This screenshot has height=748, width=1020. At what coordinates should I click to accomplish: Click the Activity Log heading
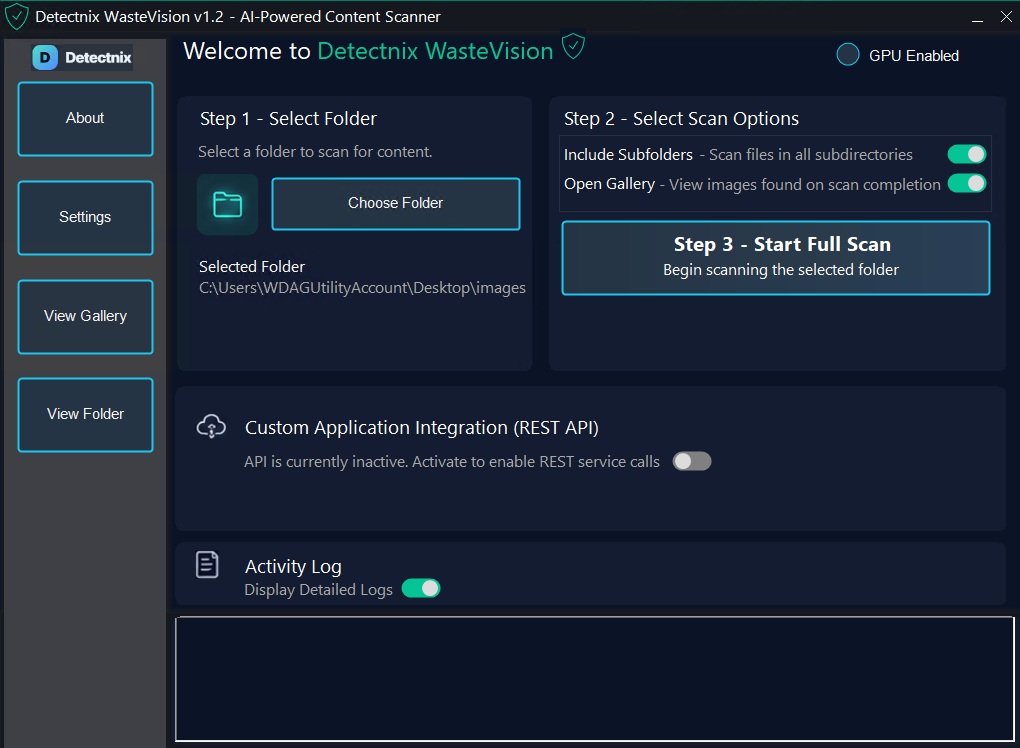click(293, 567)
